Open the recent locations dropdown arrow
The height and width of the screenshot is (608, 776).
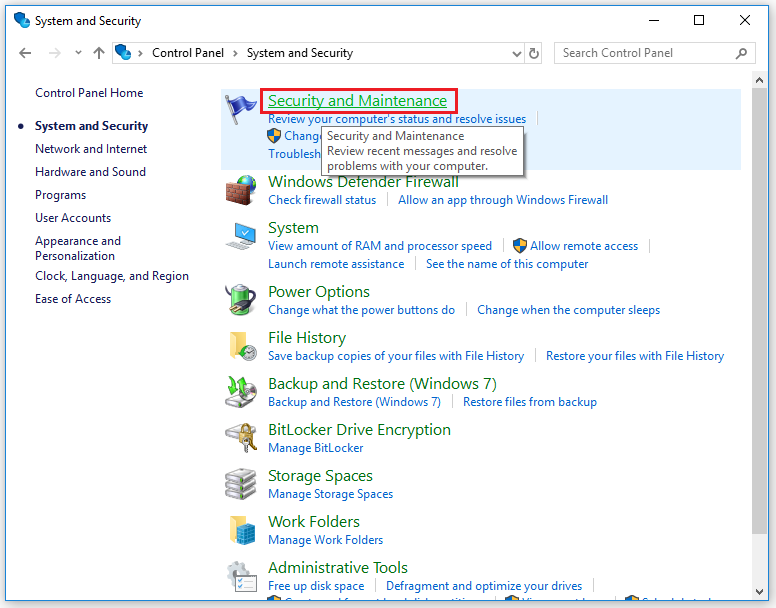78,52
